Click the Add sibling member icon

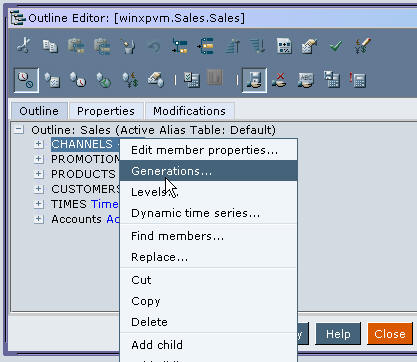[206, 46]
